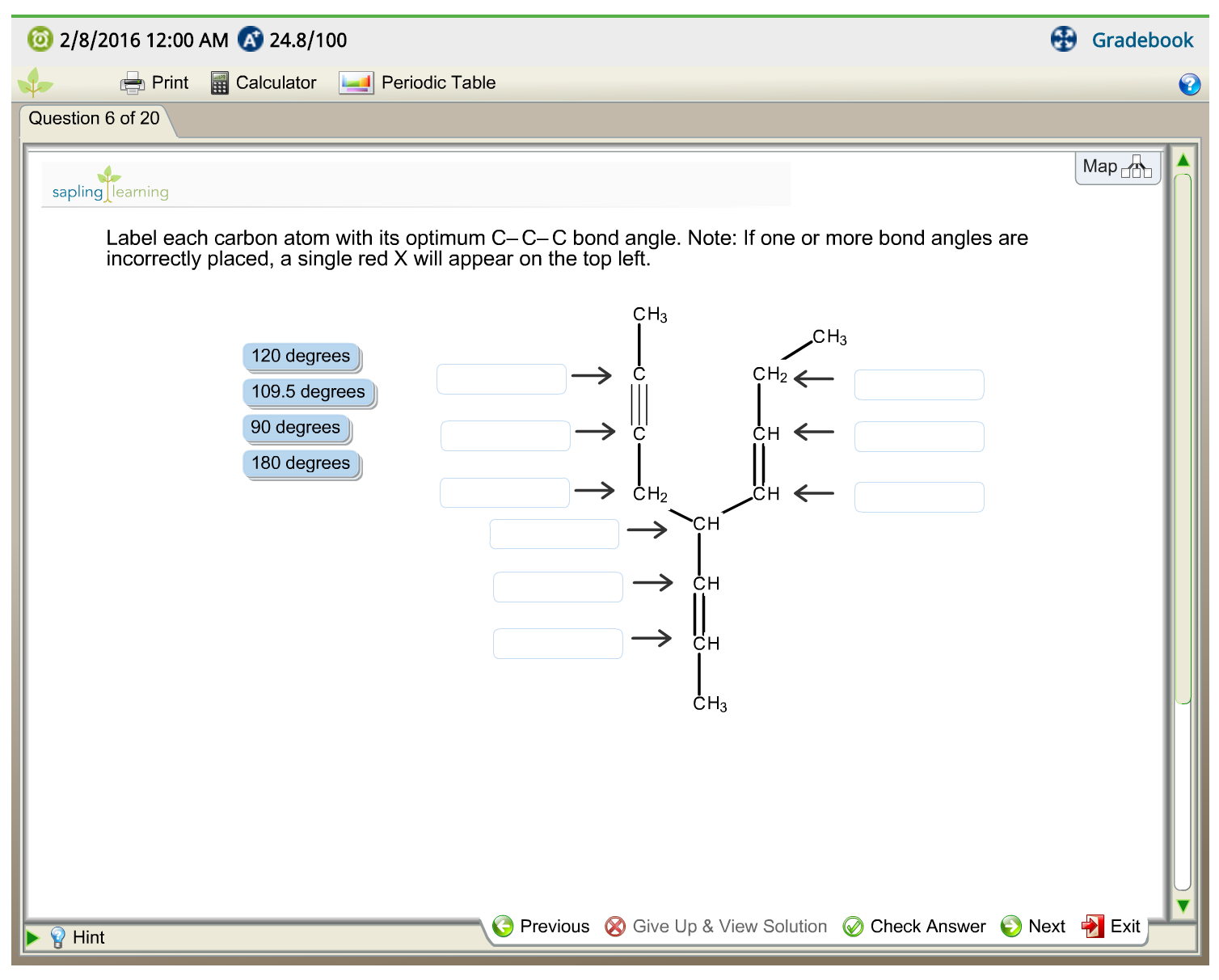
Task: Expand the Hint panel with green triangle
Action: pyautogui.click(x=32, y=937)
